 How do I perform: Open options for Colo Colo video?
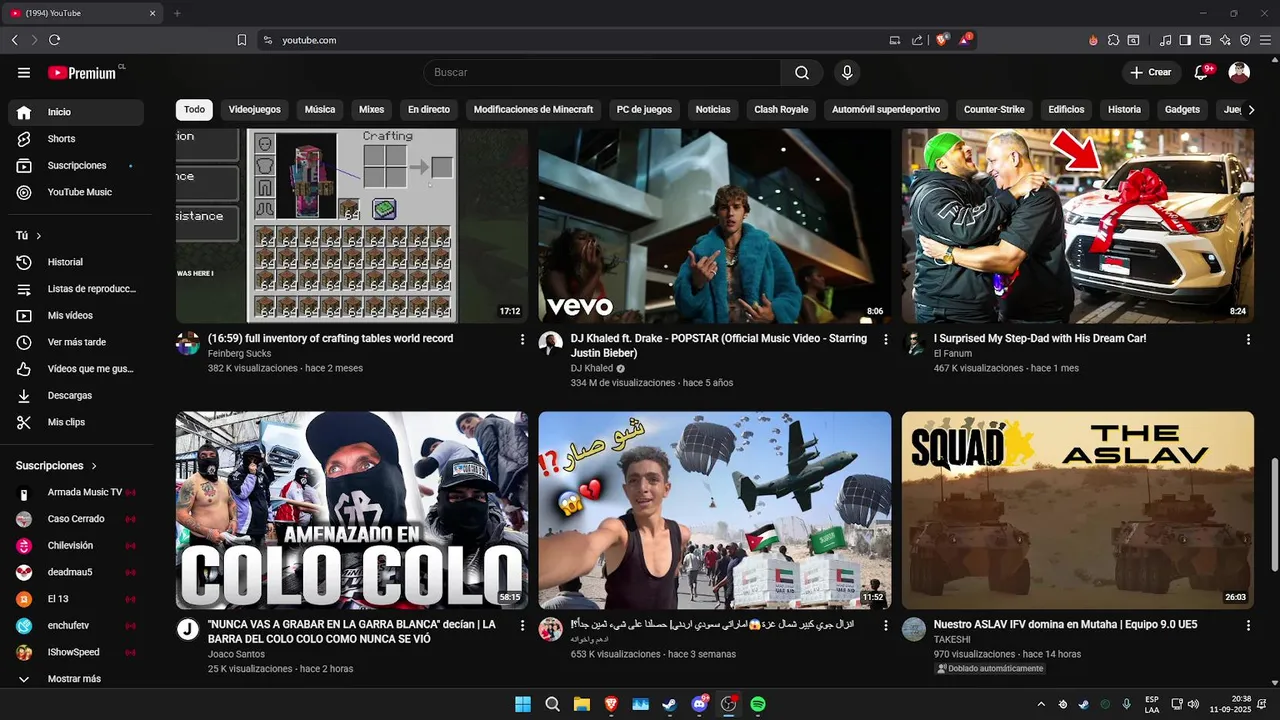(x=522, y=626)
